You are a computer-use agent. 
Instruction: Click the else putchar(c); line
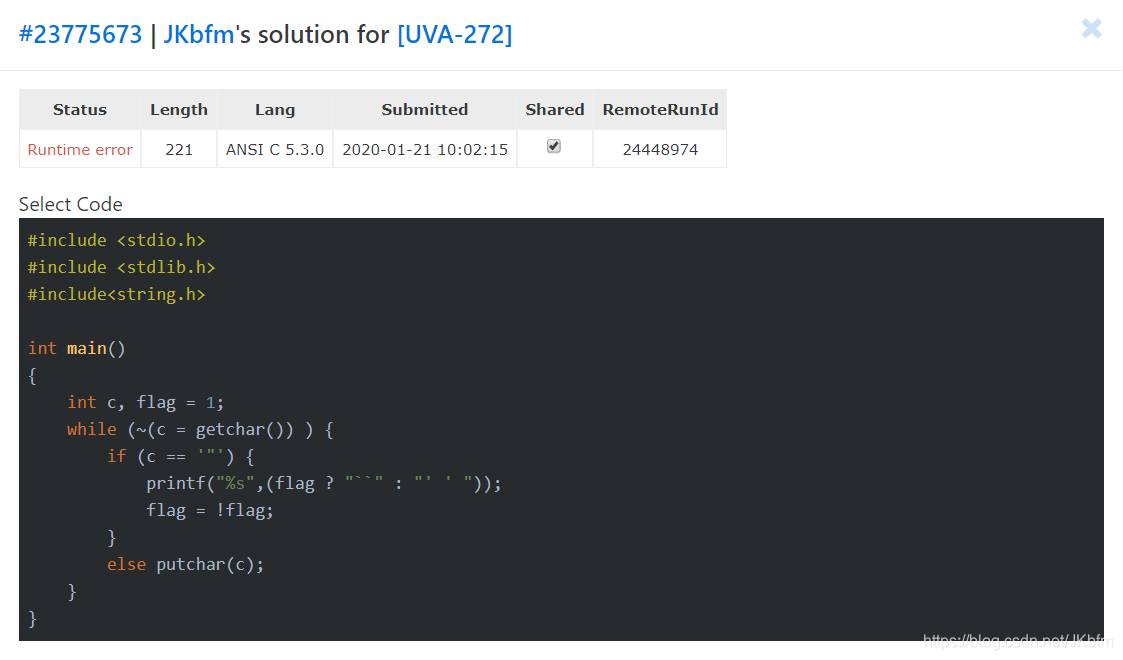[x=185, y=565]
